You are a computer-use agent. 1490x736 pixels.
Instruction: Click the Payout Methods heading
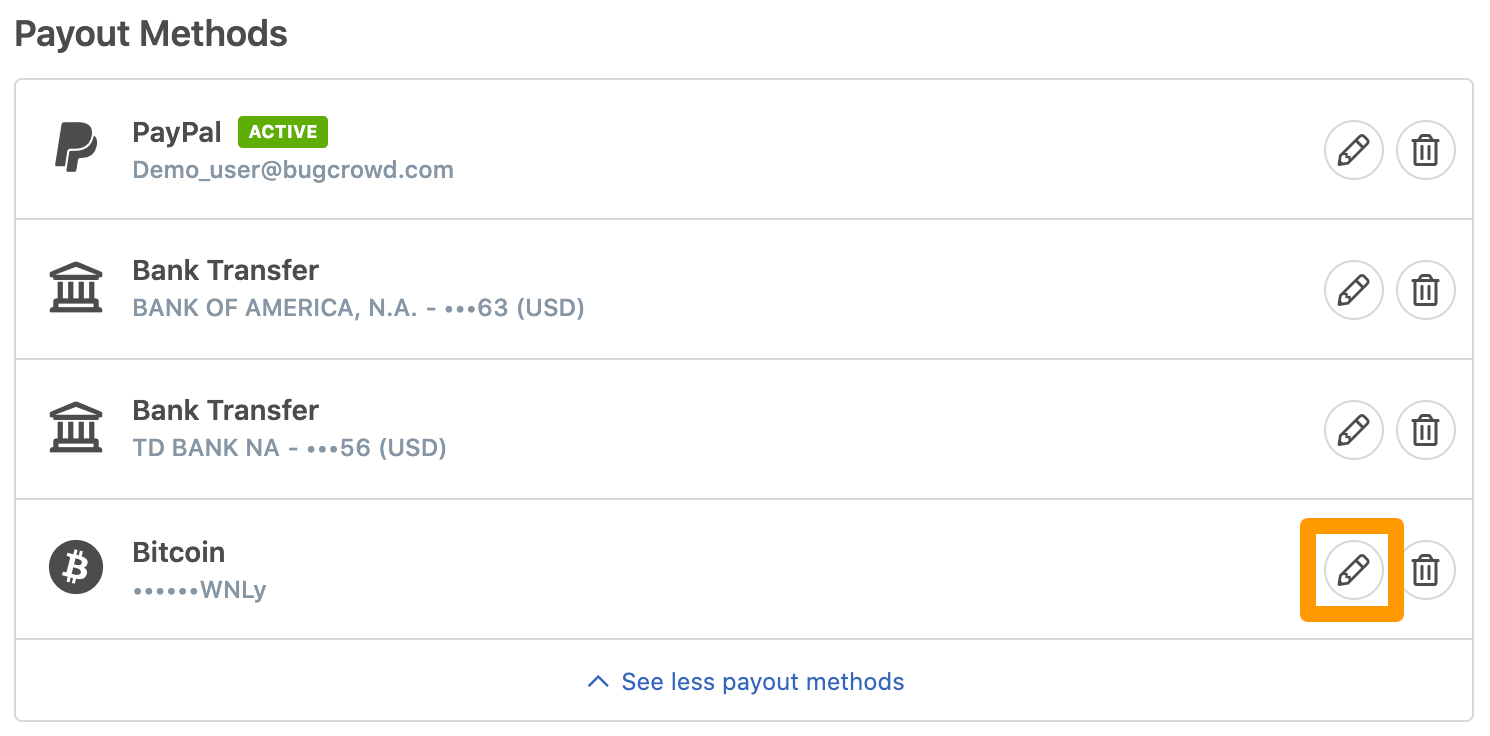(x=151, y=34)
